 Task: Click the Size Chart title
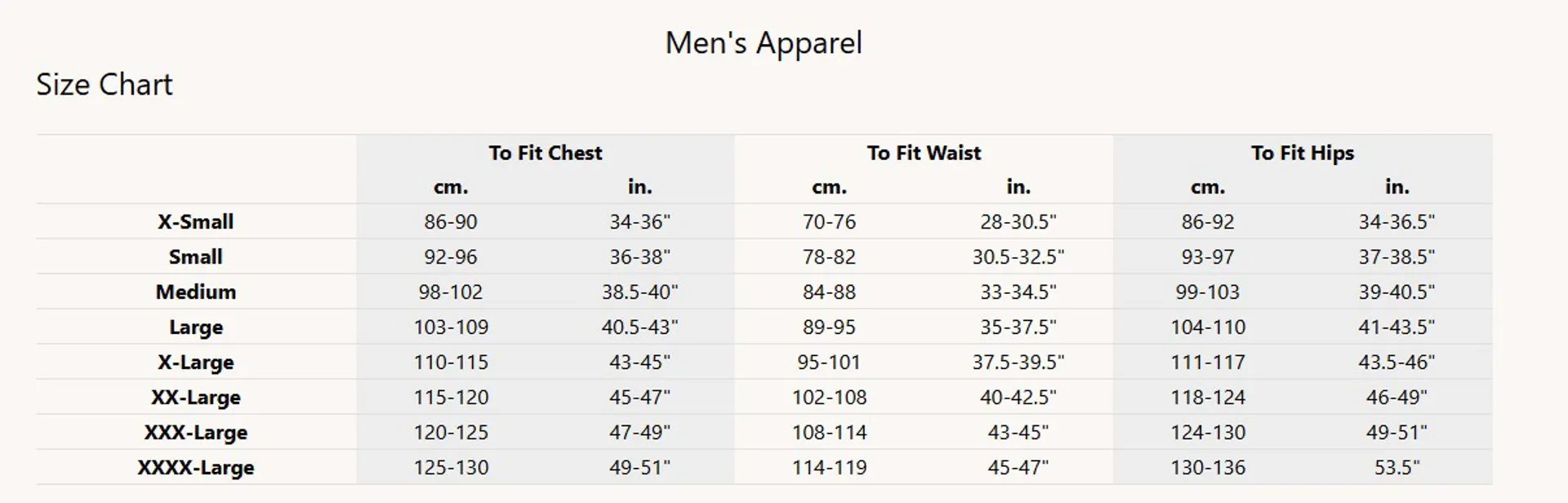coord(105,85)
